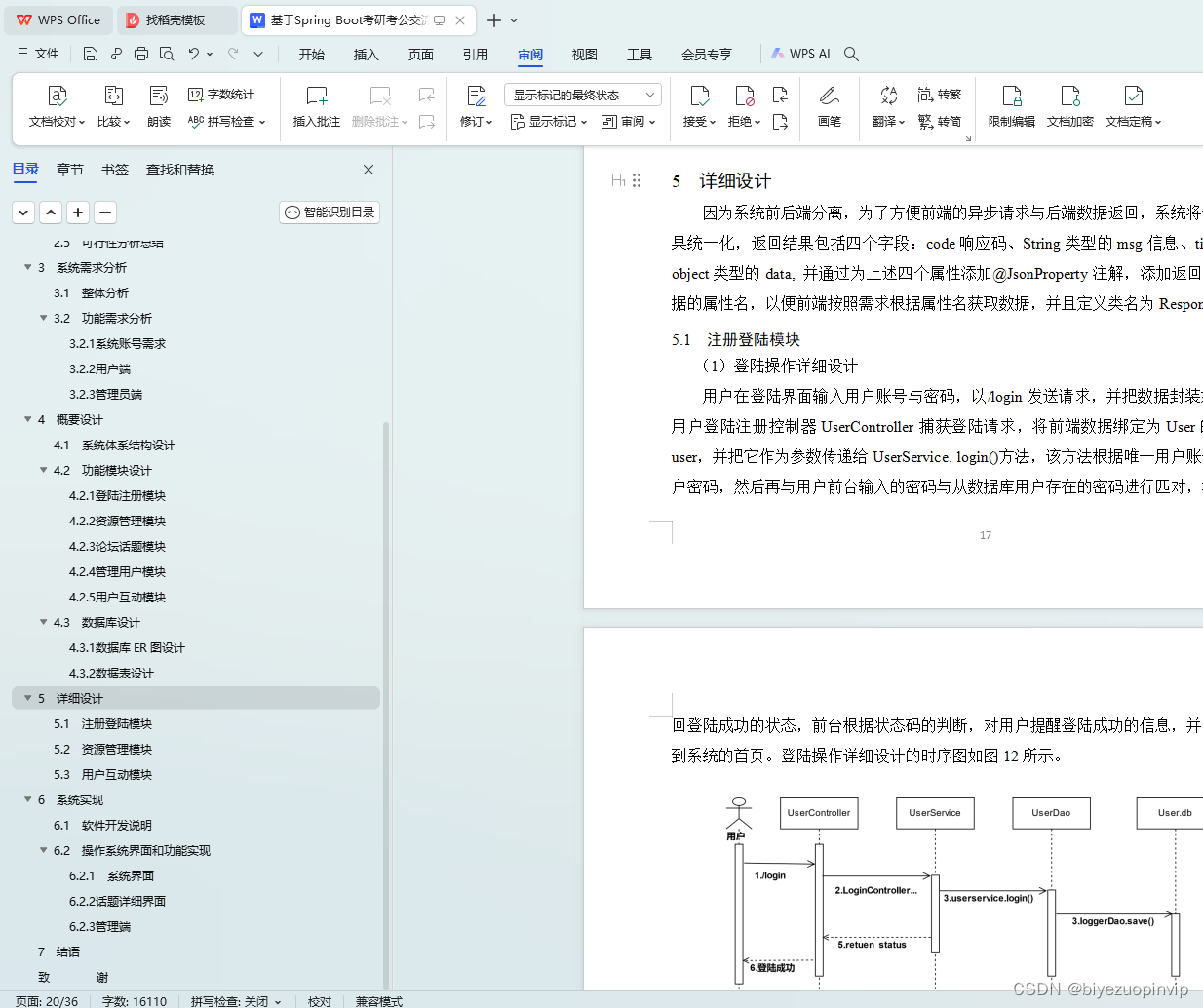
Task: Switch to the 书签 panel tab
Action: coord(115,170)
